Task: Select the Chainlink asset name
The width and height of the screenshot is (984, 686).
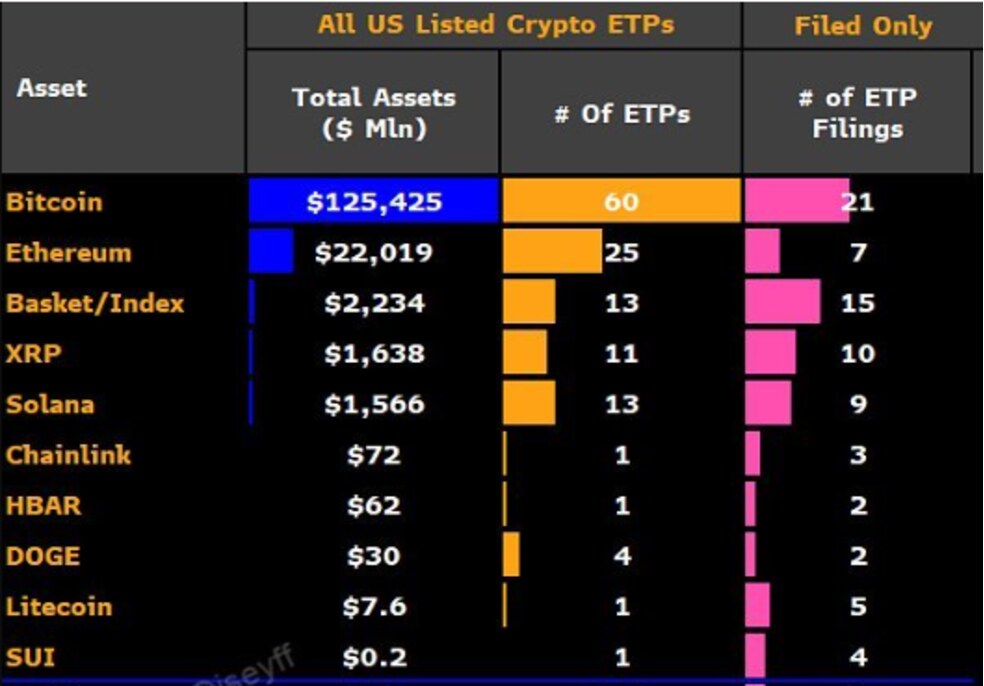Action: tap(68, 455)
